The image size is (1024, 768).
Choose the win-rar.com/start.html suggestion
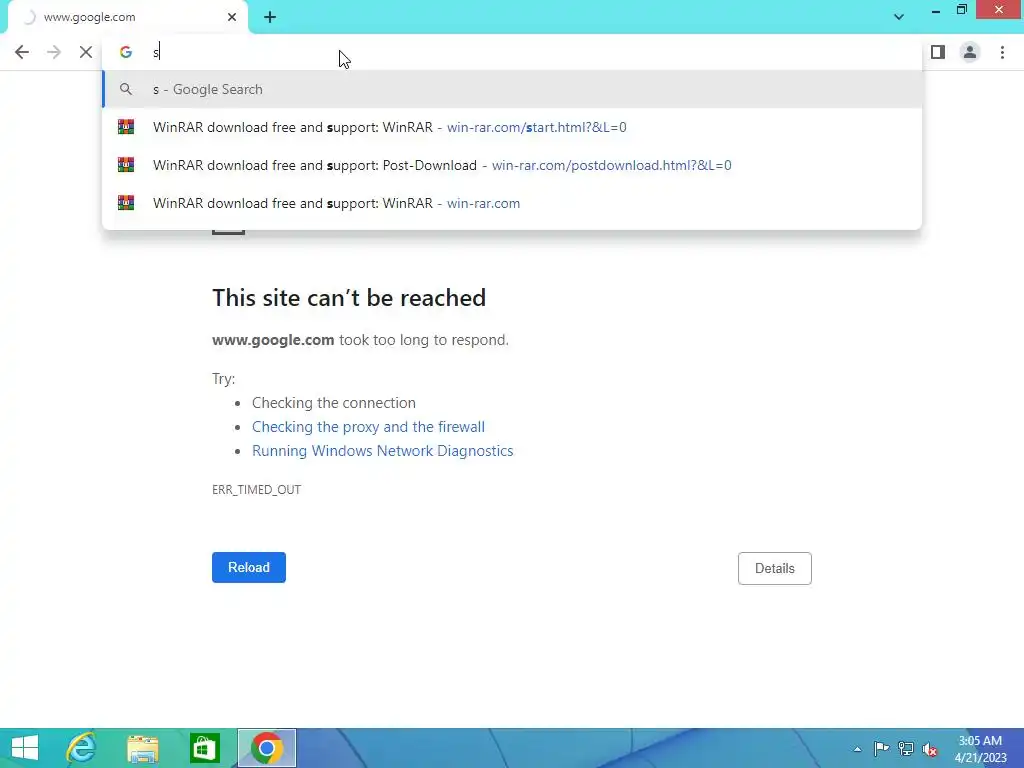coord(512,127)
